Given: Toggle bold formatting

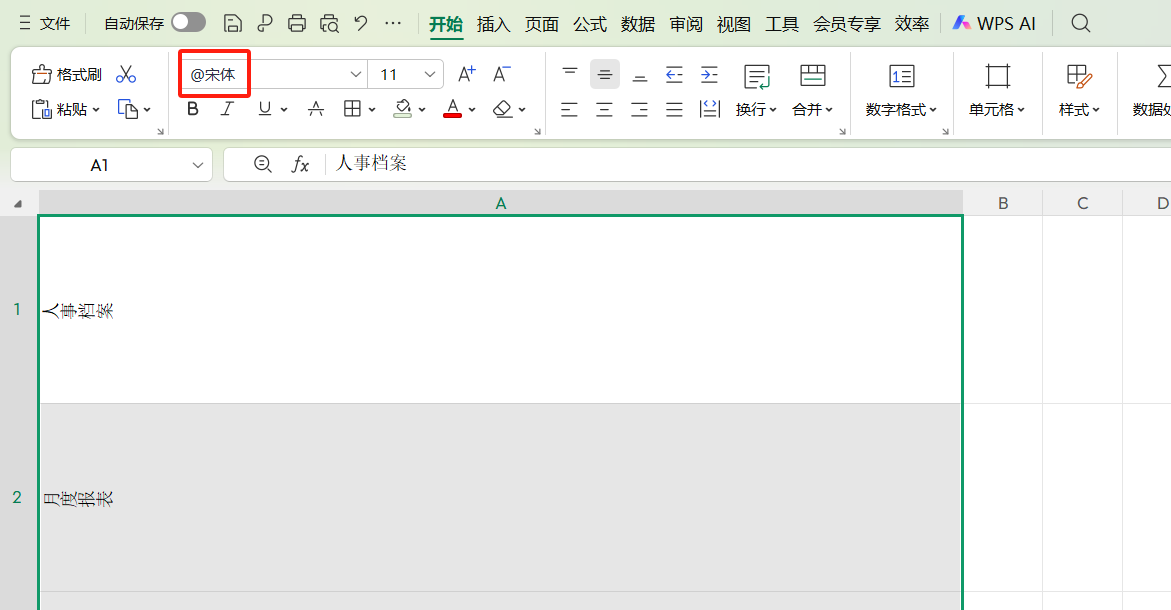Looking at the screenshot, I should coord(193,109).
